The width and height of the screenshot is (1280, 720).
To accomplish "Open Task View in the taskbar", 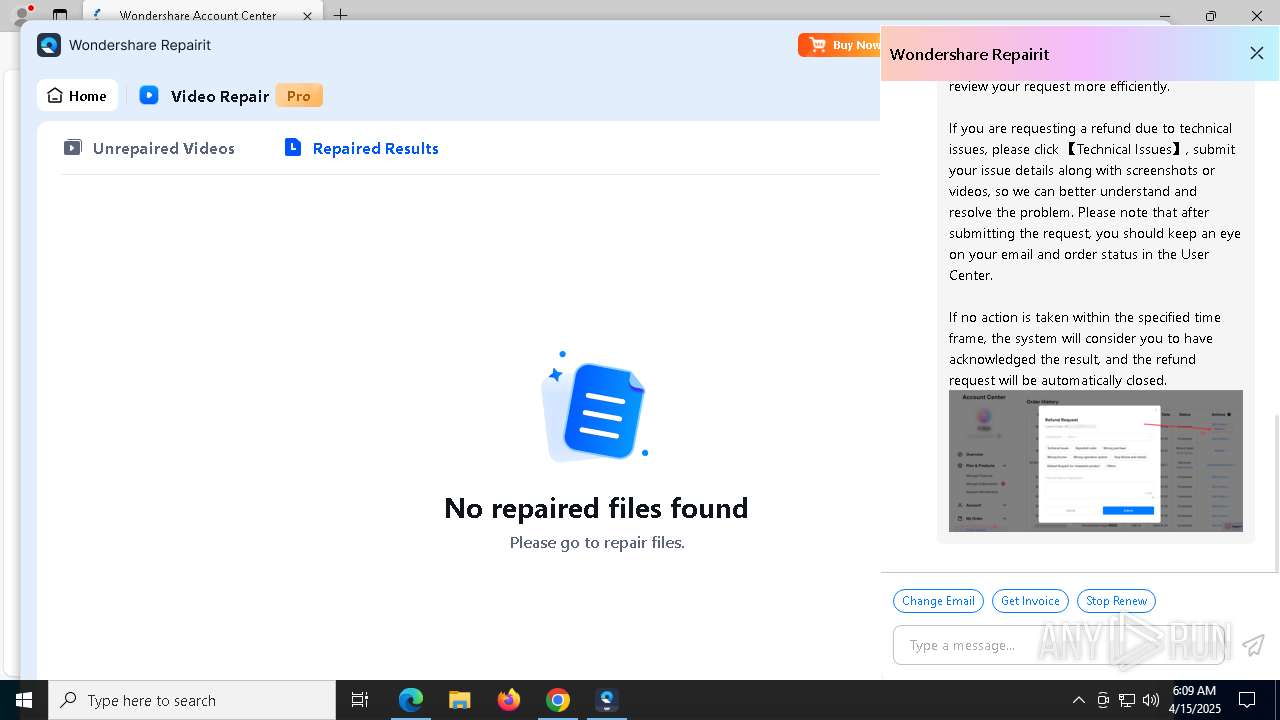I will 360,700.
